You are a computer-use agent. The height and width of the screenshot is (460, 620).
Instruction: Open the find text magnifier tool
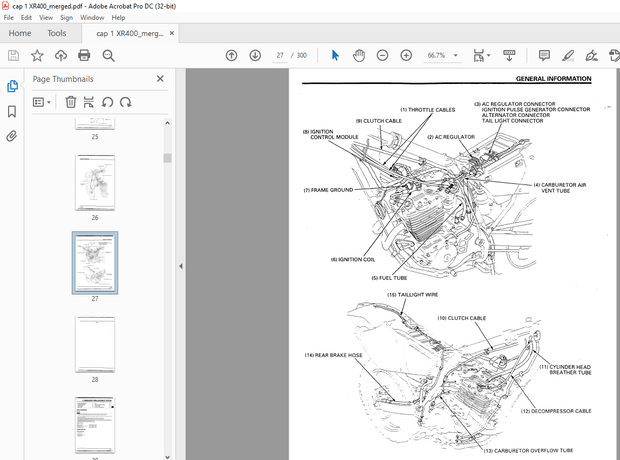coord(108,56)
